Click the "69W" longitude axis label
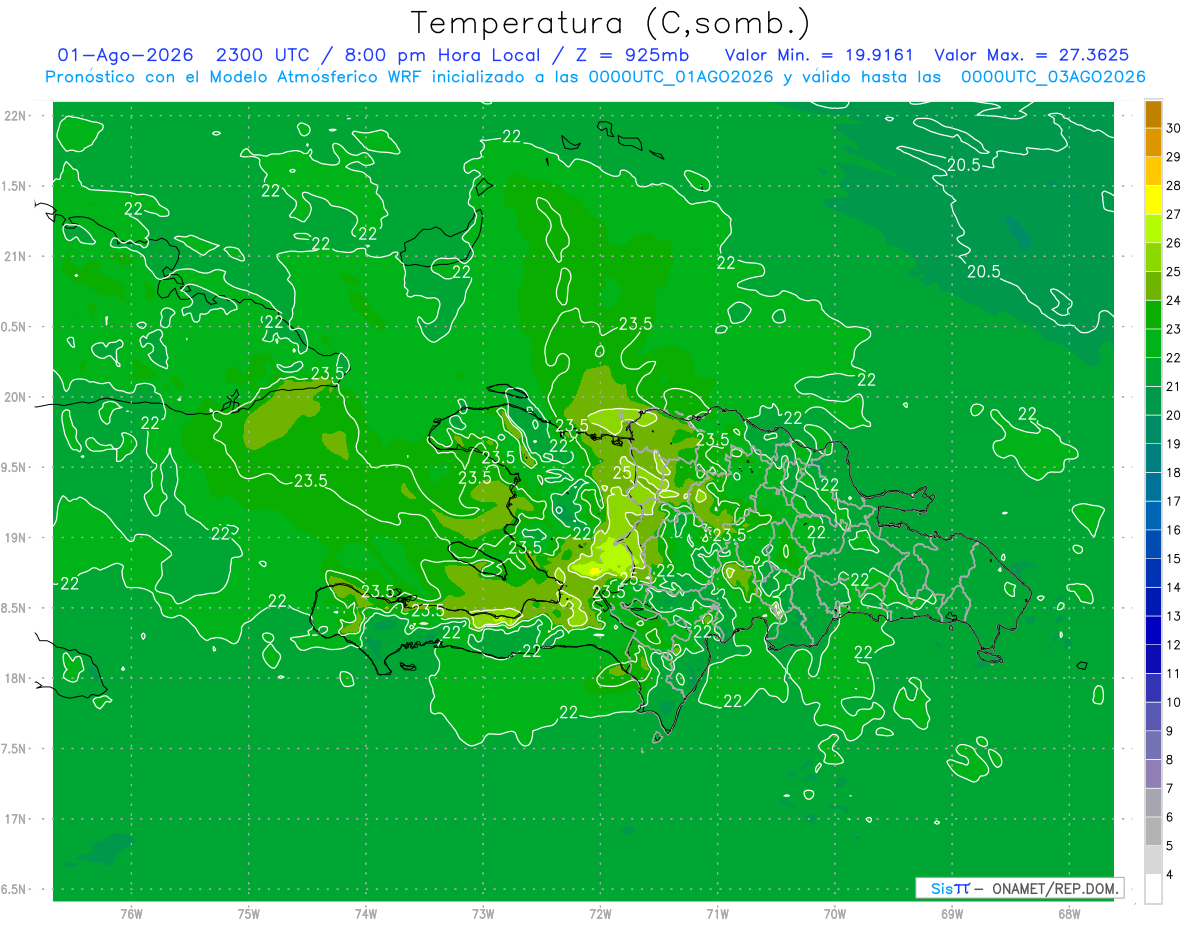The width and height of the screenshot is (1200, 927). coord(952,913)
